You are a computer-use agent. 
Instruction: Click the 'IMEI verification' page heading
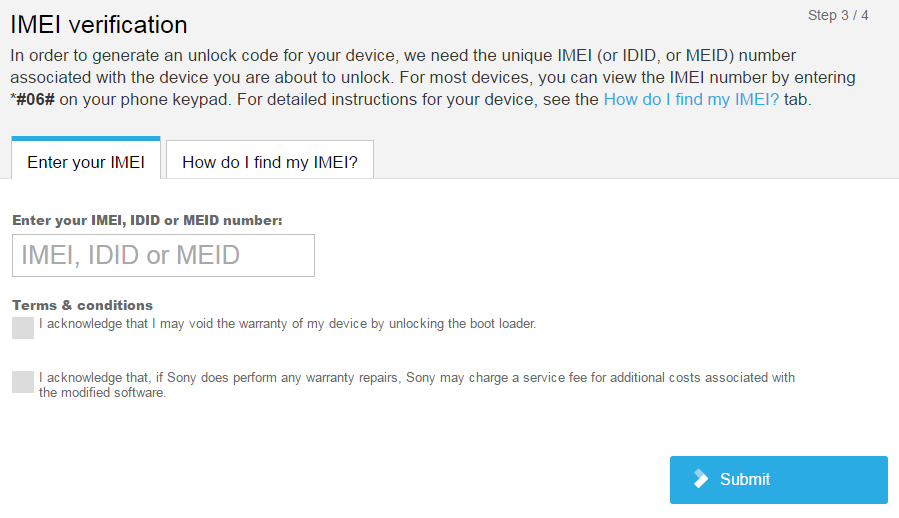99,24
